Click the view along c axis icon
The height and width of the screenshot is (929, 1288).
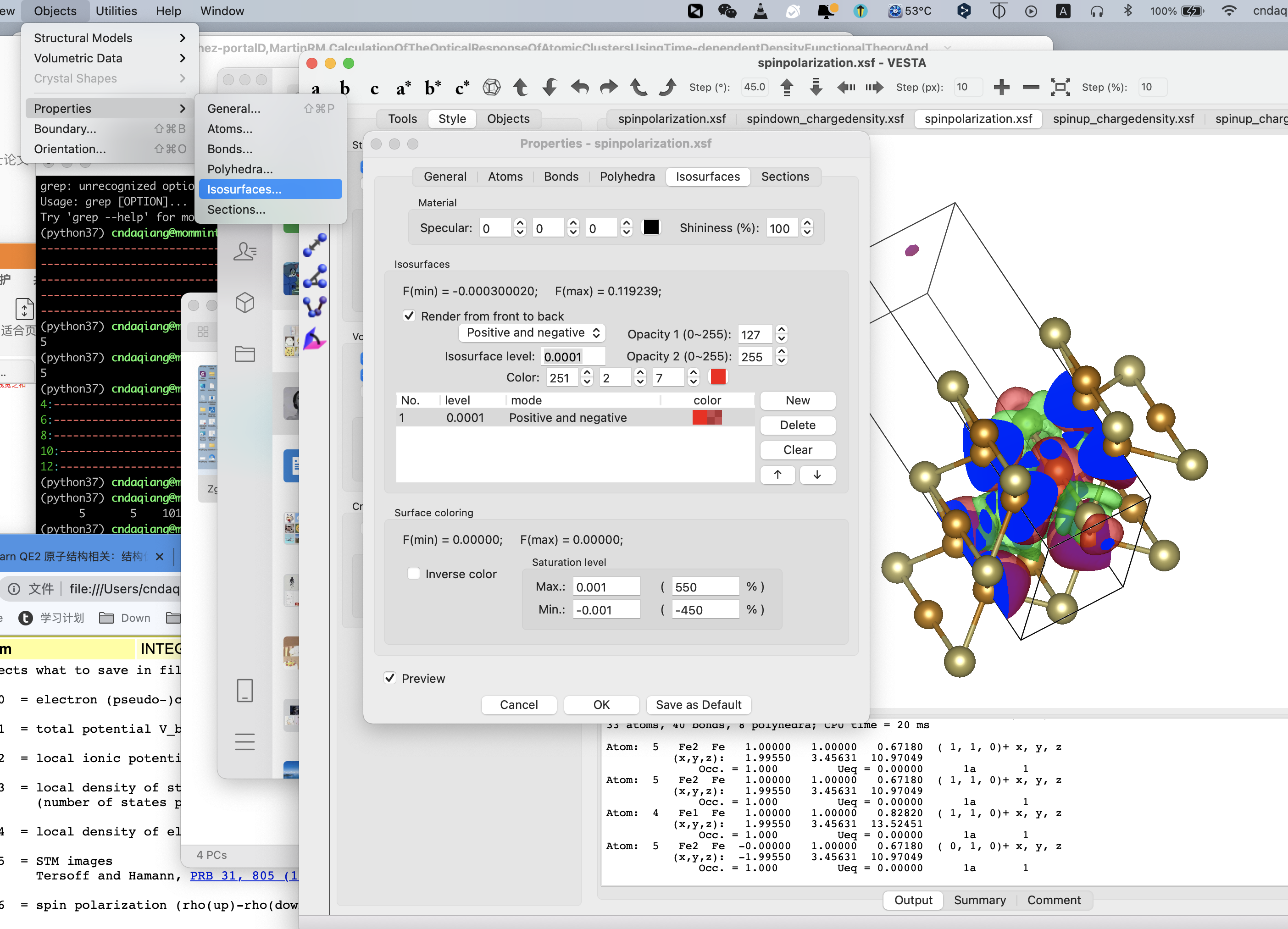click(374, 88)
